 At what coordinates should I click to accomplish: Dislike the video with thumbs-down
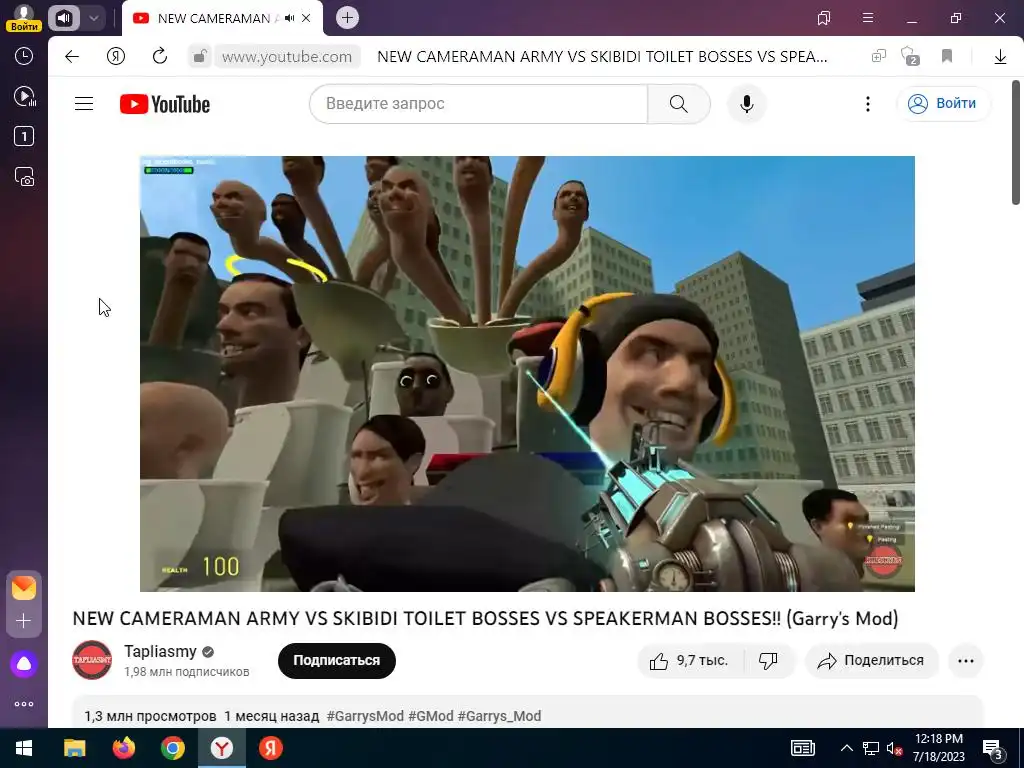pyautogui.click(x=769, y=661)
